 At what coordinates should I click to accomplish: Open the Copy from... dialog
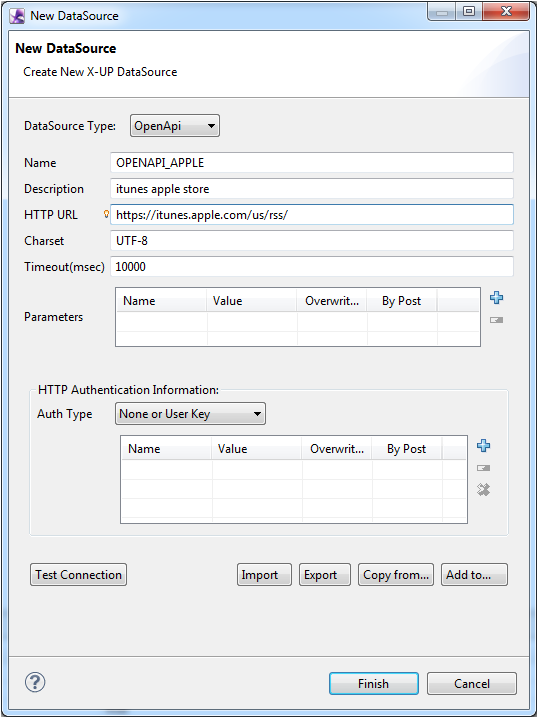(396, 575)
